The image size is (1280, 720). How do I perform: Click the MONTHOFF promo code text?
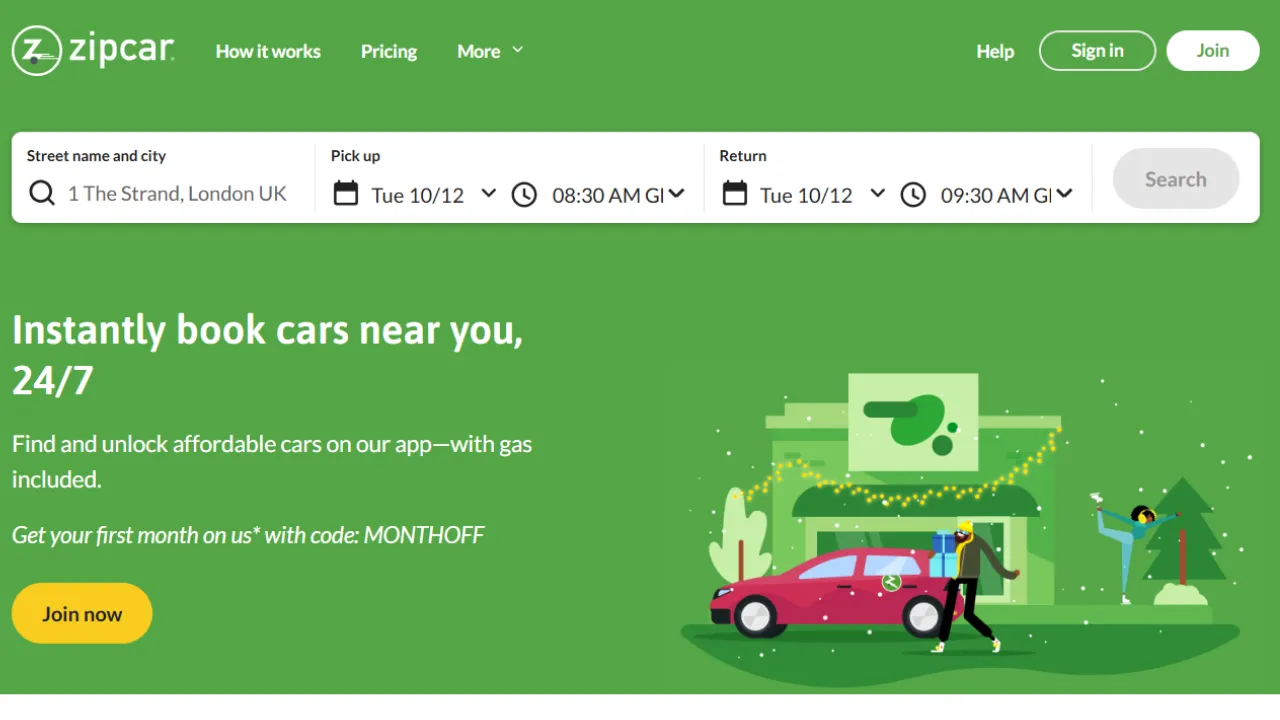click(x=424, y=535)
